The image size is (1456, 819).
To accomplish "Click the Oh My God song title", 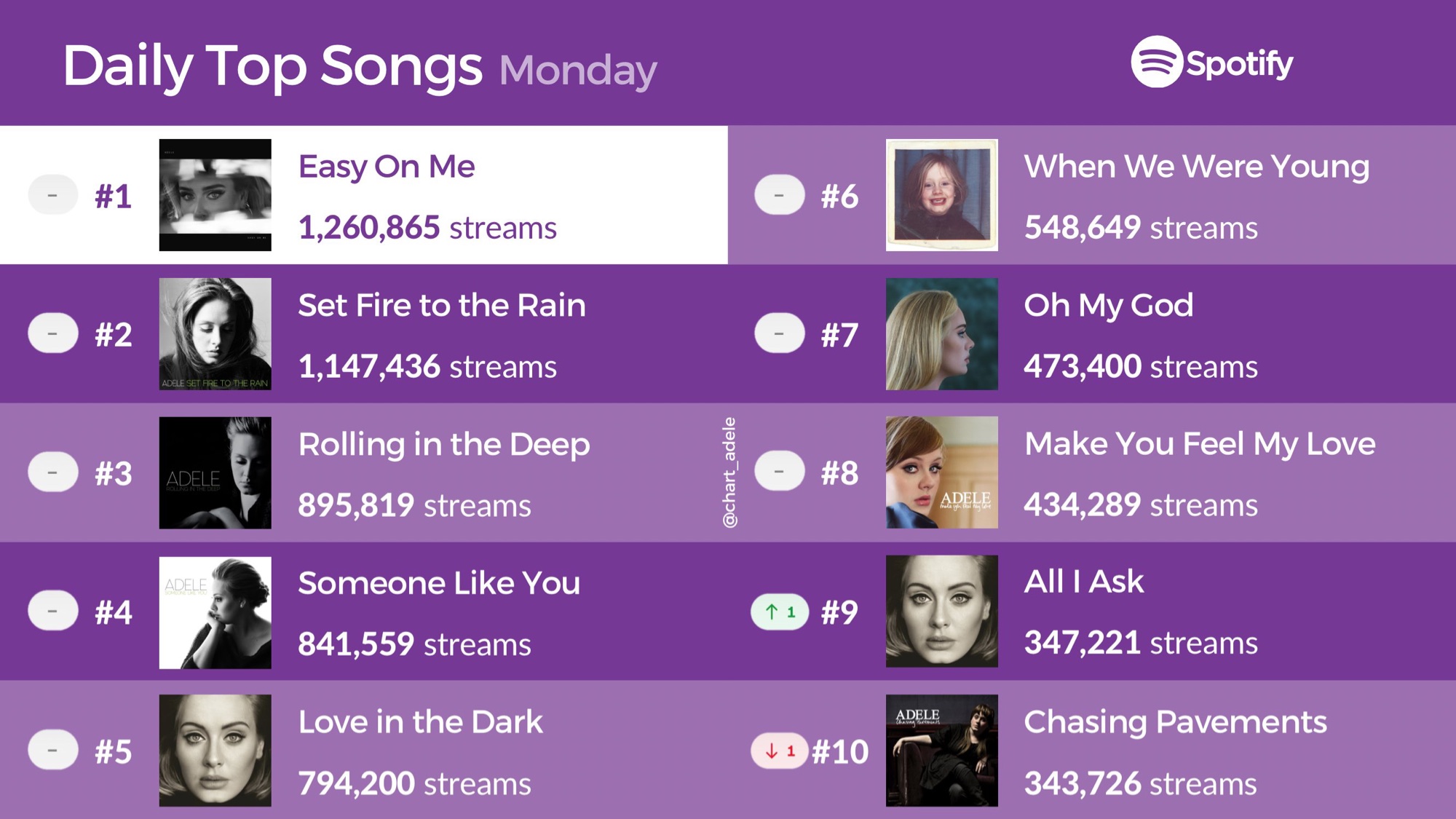I will pyautogui.click(x=1109, y=306).
